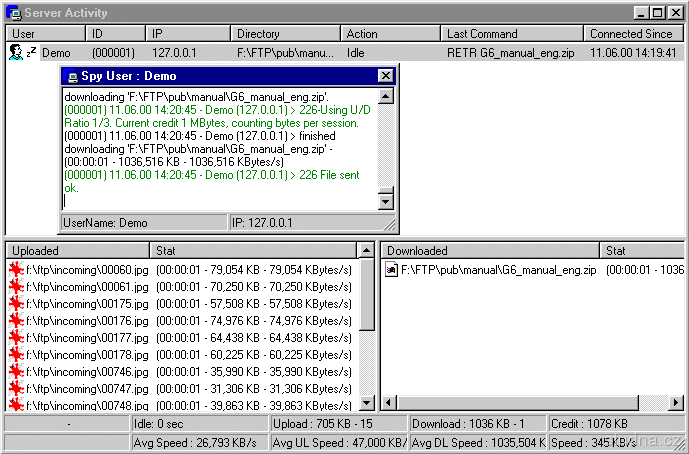Click the Downloaded column header
689x454 pixels.
tap(490, 251)
